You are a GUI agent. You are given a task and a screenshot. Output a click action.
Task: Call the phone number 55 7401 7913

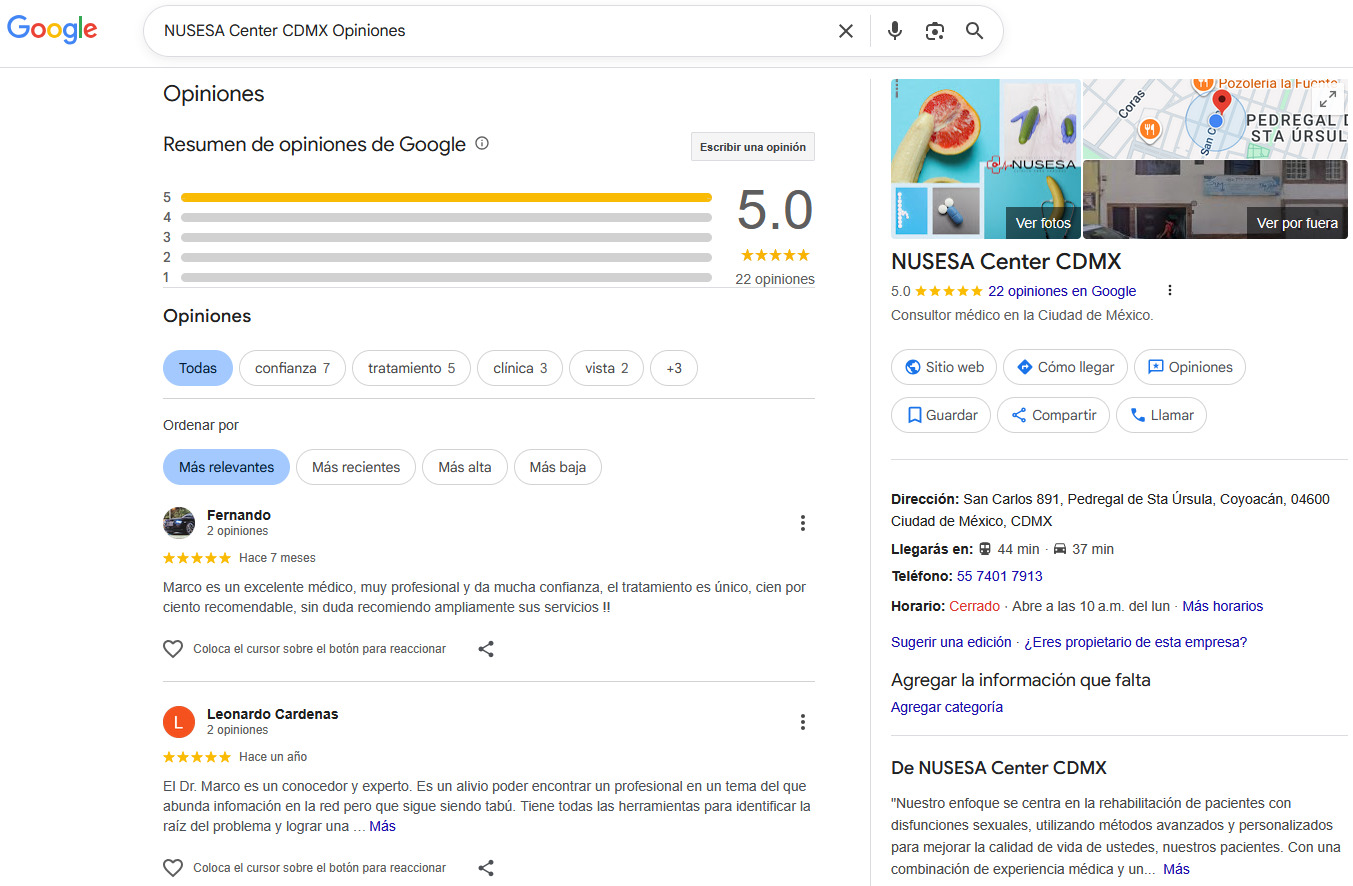[999, 576]
